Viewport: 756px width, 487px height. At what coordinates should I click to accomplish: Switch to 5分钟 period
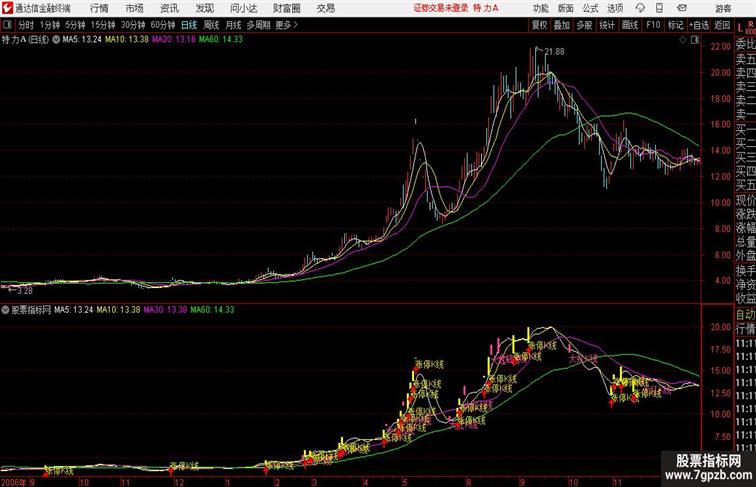click(x=75, y=25)
